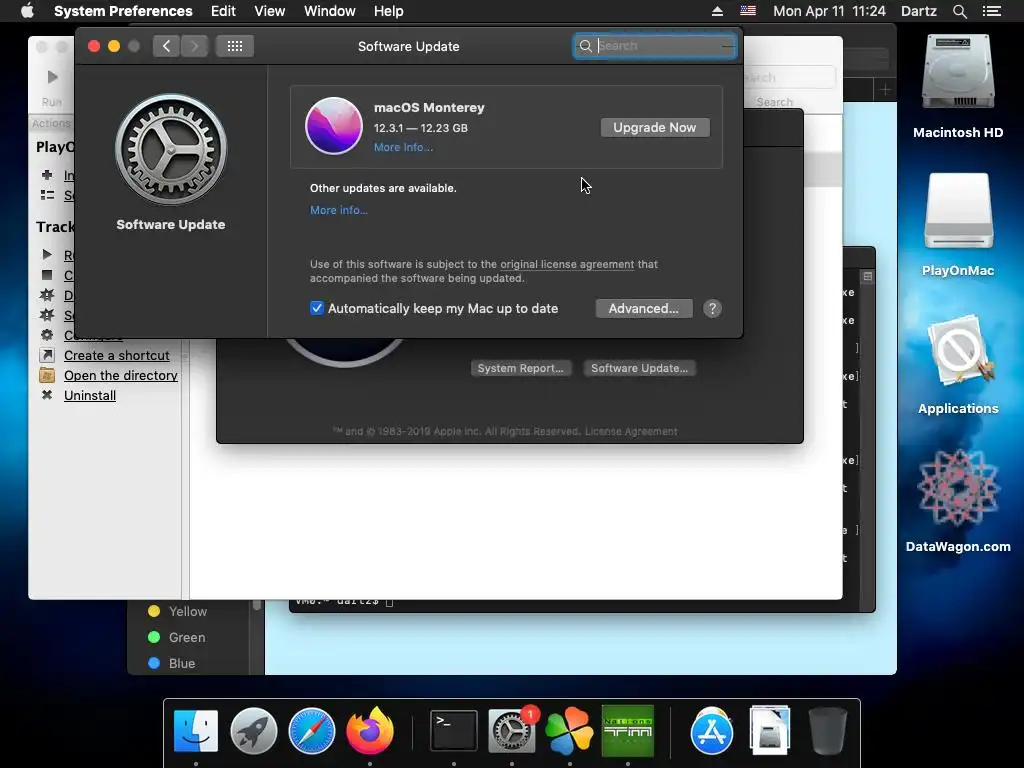1024x768 pixels.
Task: Open the original license agreement link
Action: pos(567,264)
